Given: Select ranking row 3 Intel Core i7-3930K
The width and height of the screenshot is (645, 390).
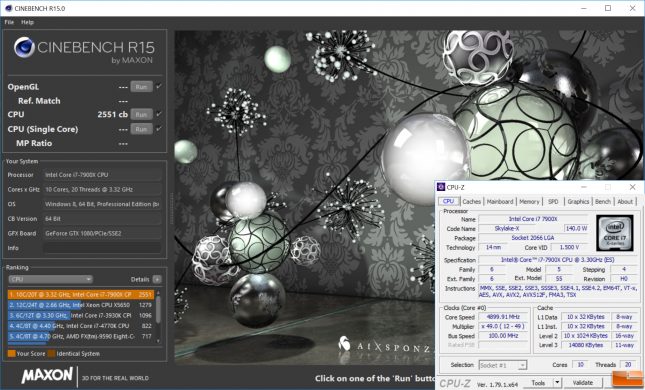Looking at the screenshot, I should (81, 316).
